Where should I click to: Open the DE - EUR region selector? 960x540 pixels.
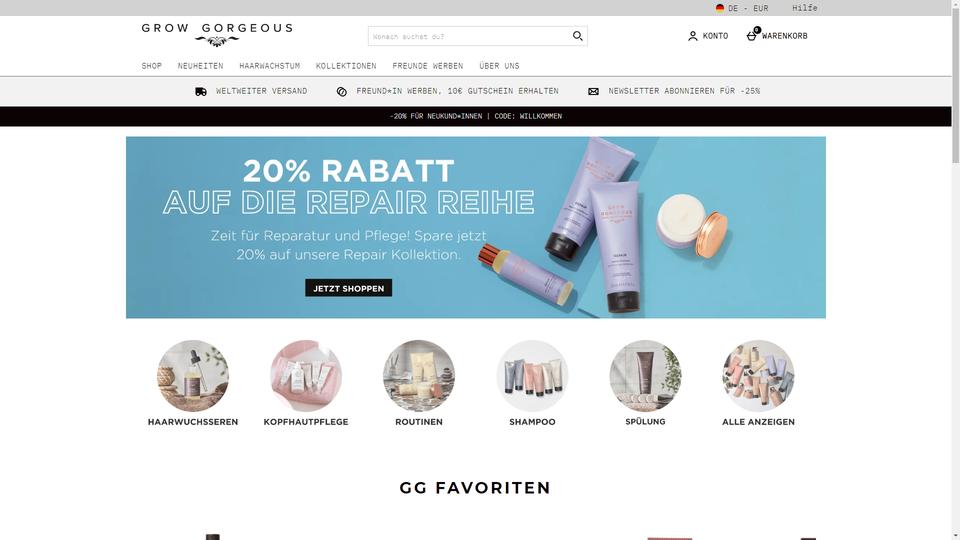[741, 8]
